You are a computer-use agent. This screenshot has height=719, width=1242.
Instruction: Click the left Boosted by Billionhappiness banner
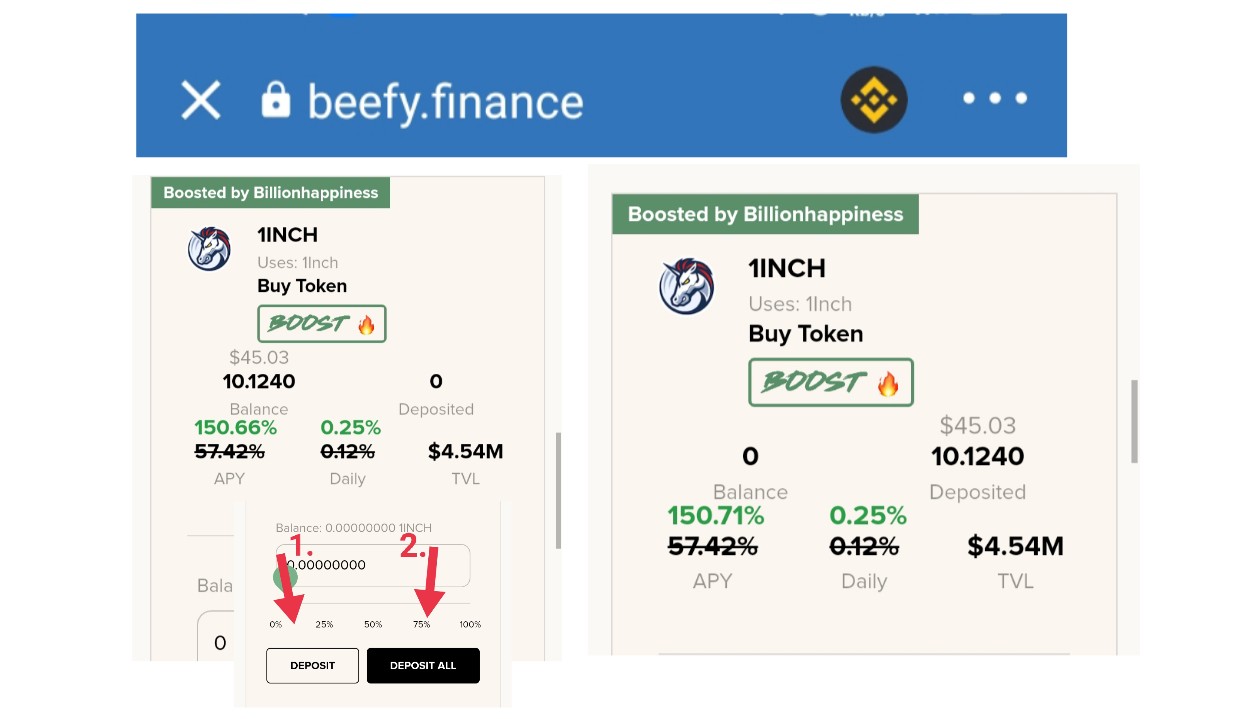point(271,193)
